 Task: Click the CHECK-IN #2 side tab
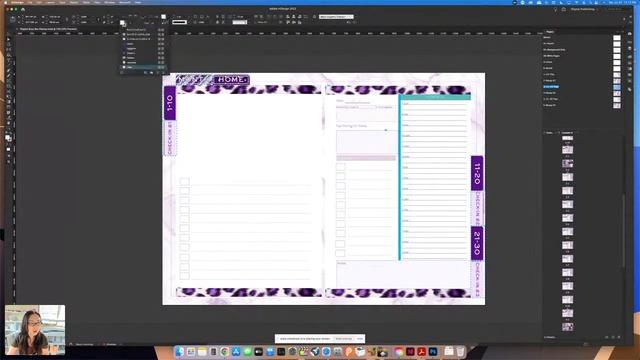point(477,208)
